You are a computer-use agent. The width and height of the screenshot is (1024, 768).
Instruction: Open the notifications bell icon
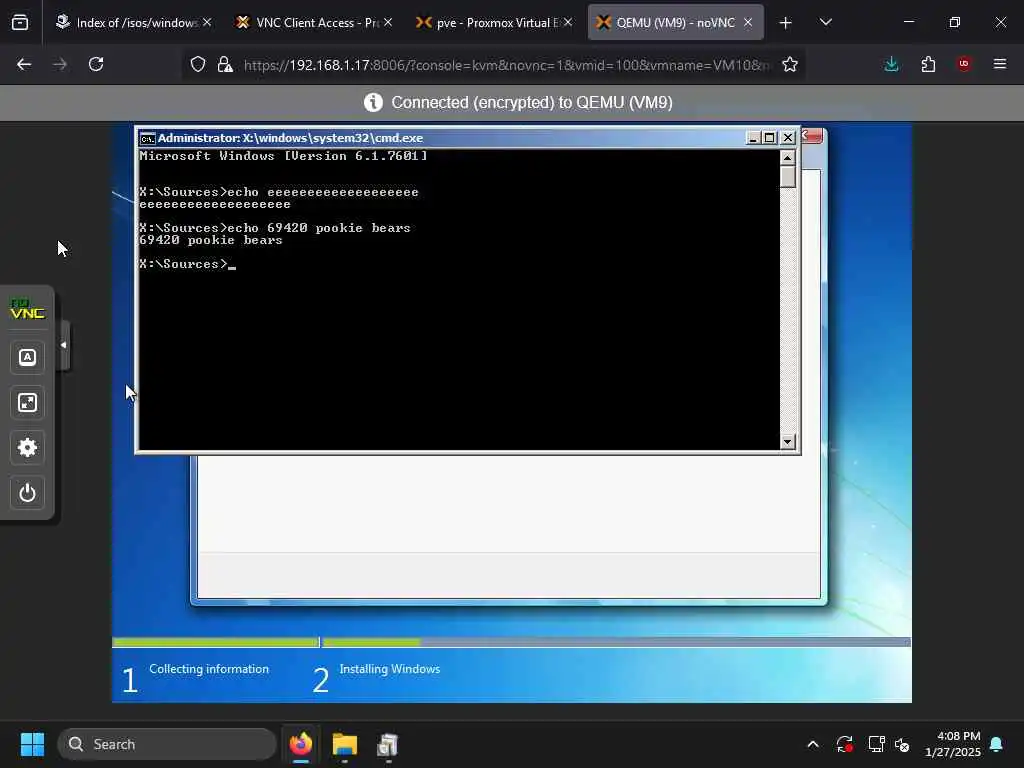997,744
